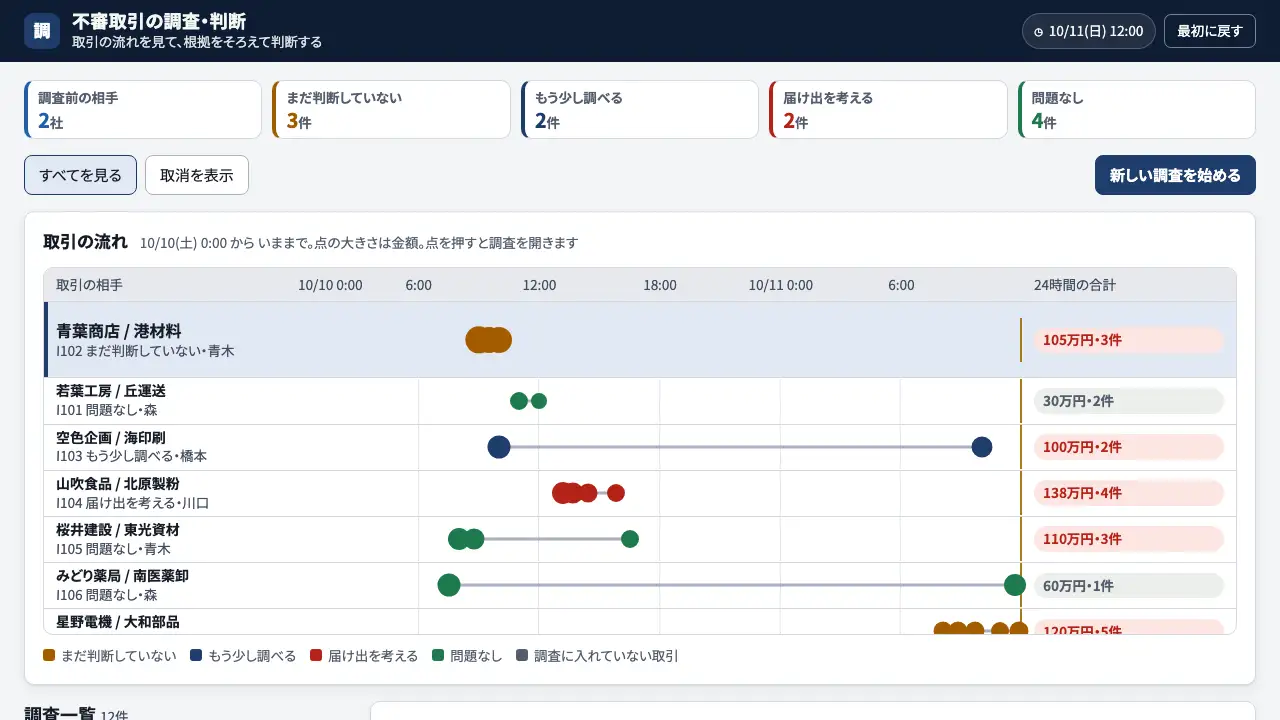1280x720 pixels.
Task: Click the 12:00 time header
Action: 539,285
